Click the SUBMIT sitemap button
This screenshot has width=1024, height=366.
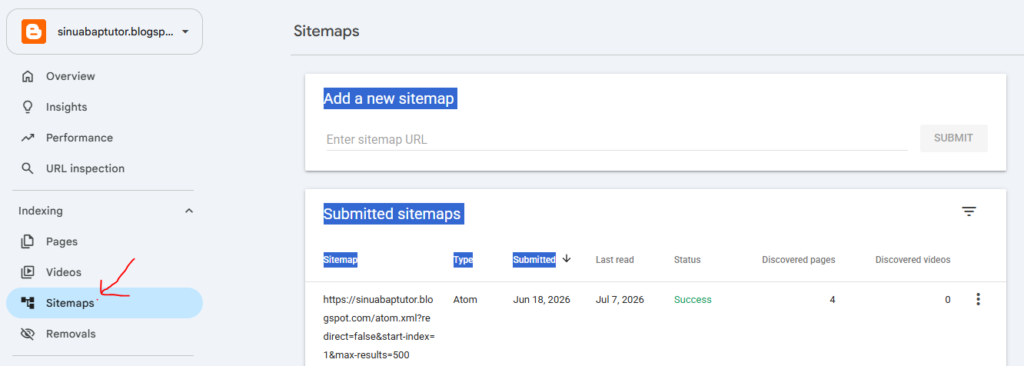pos(953,139)
